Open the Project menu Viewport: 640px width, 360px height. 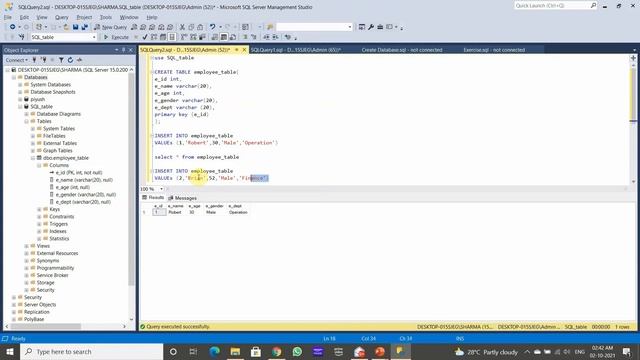(x=84, y=17)
